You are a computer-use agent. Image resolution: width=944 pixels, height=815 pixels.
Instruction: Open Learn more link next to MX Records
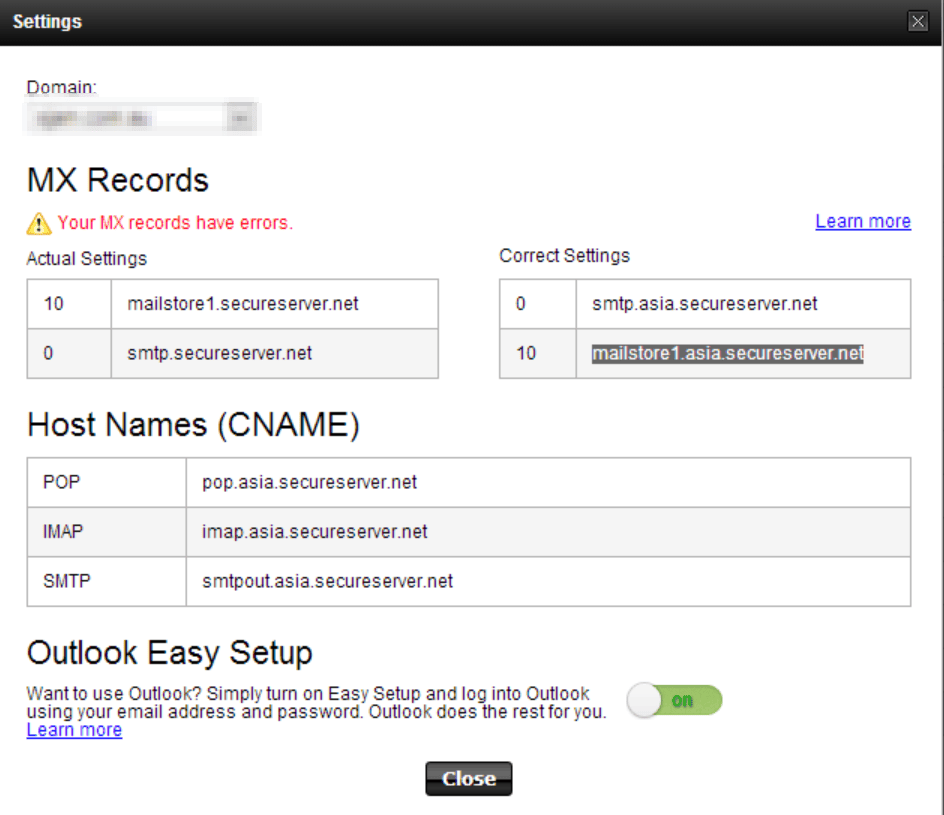pyautogui.click(x=862, y=221)
